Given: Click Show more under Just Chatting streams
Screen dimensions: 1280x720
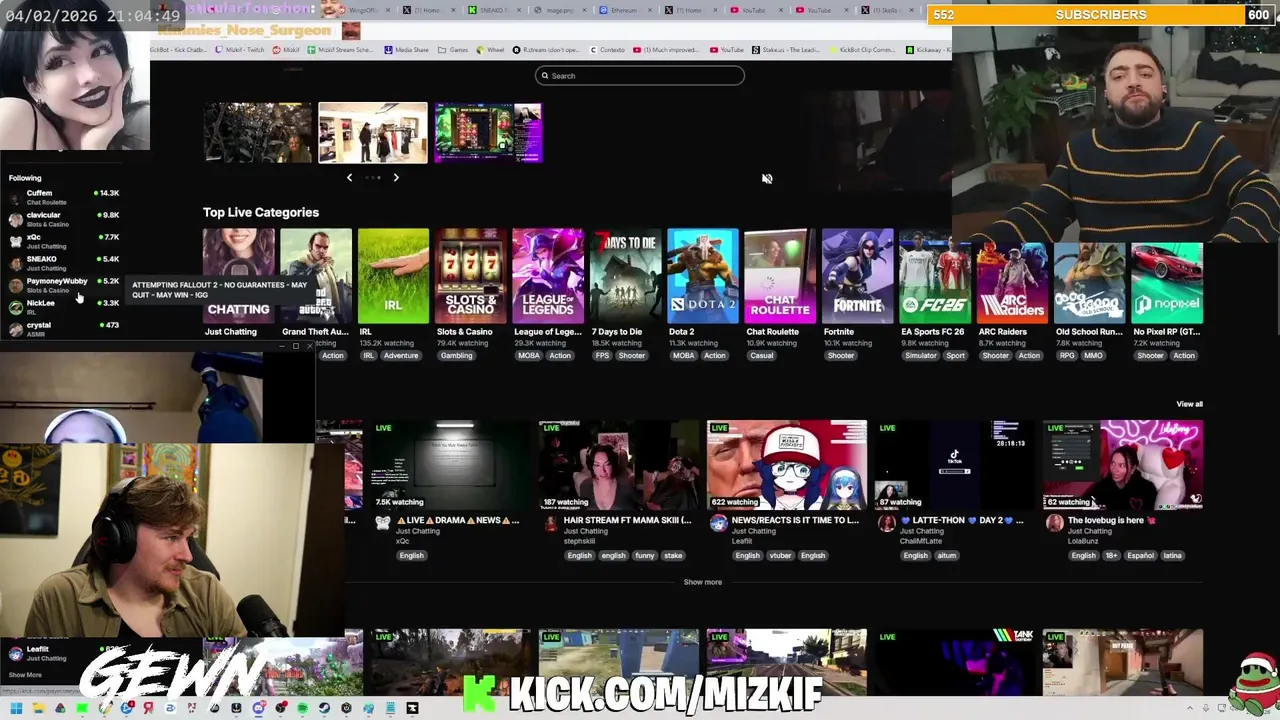Looking at the screenshot, I should coord(702,582).
